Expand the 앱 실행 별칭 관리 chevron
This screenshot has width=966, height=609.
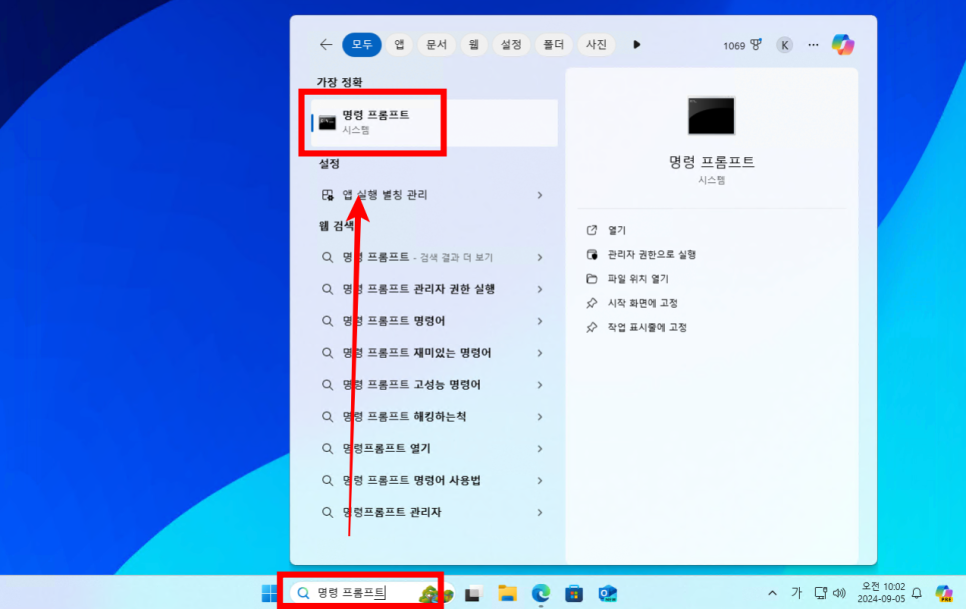540,195
